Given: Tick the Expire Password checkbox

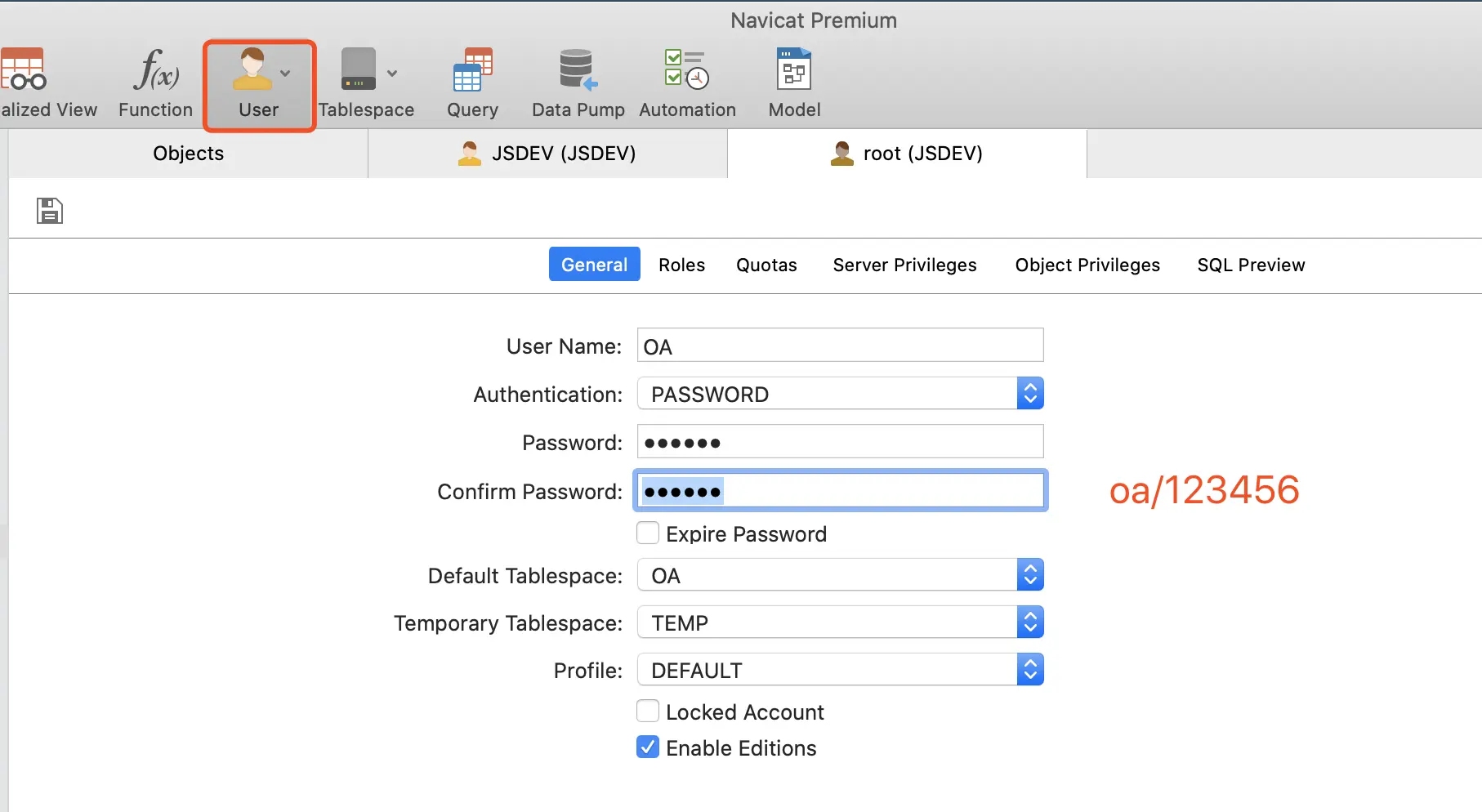Looking at the screenshot, I should pyautogui.click(x=648, y=533).
